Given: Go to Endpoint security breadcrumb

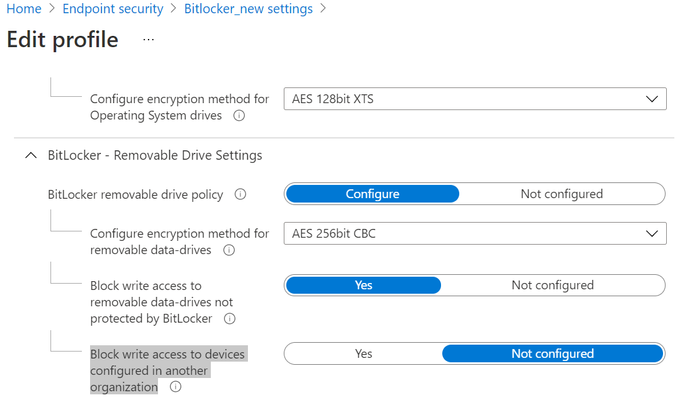Looking at the screenshot, I should click(113, 9).
